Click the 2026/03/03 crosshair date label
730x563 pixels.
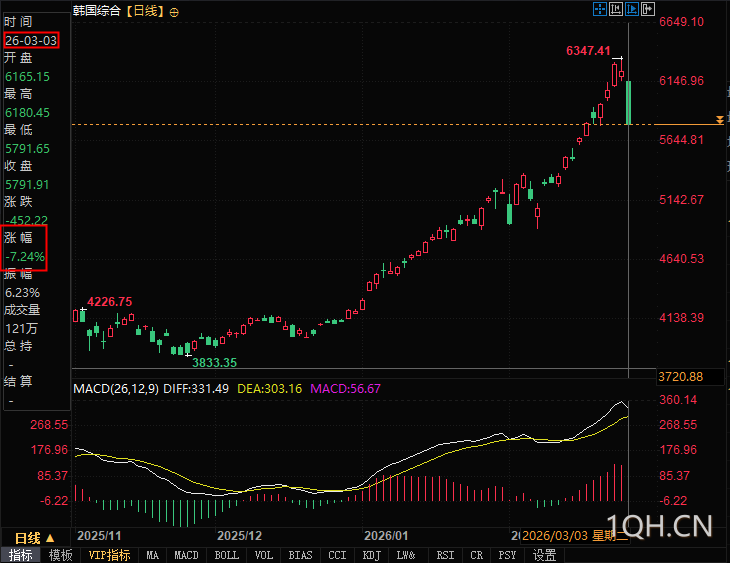575,536
